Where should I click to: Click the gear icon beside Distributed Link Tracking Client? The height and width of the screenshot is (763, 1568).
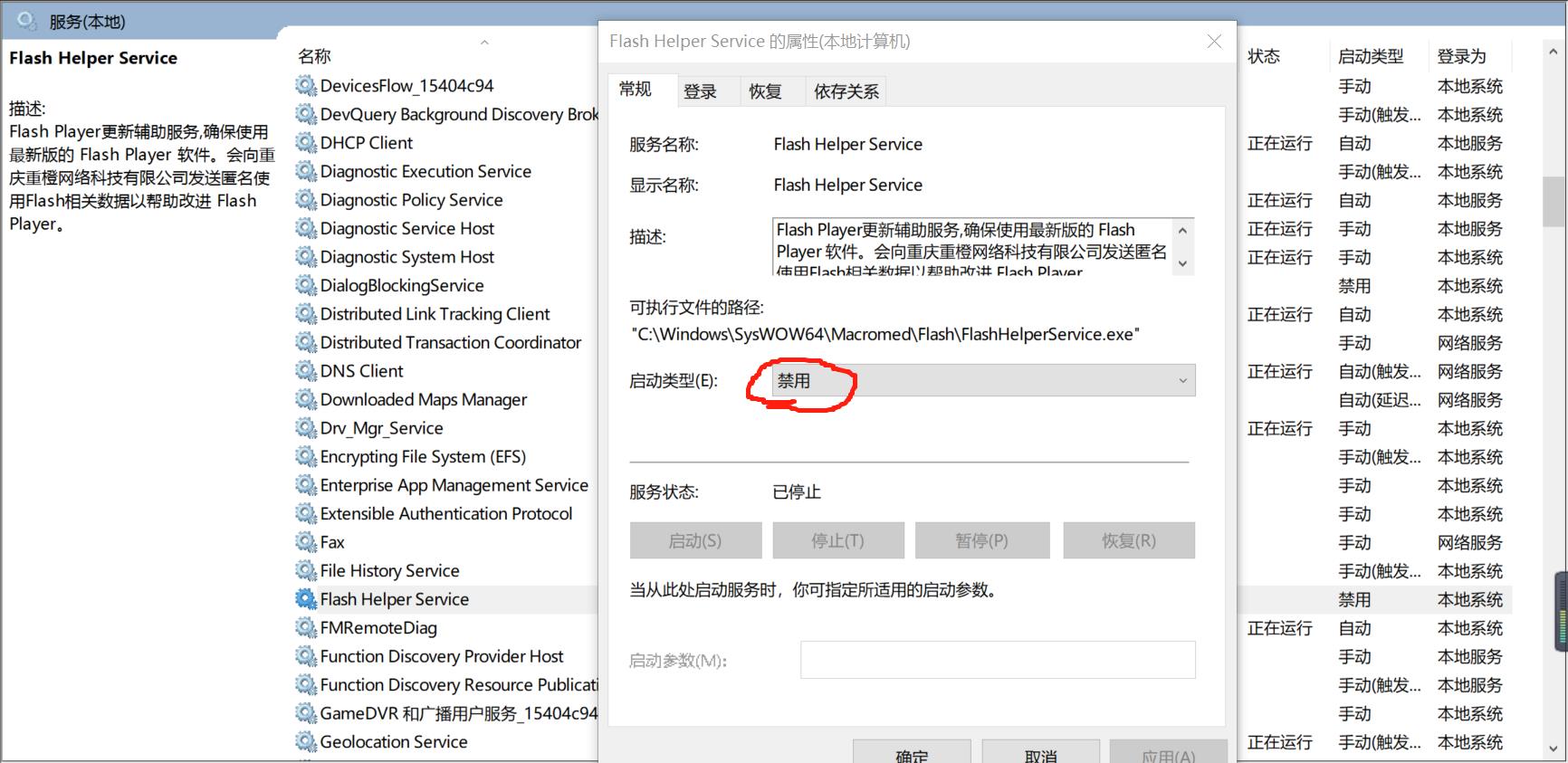pyautogui.click(x=306, y=314)
